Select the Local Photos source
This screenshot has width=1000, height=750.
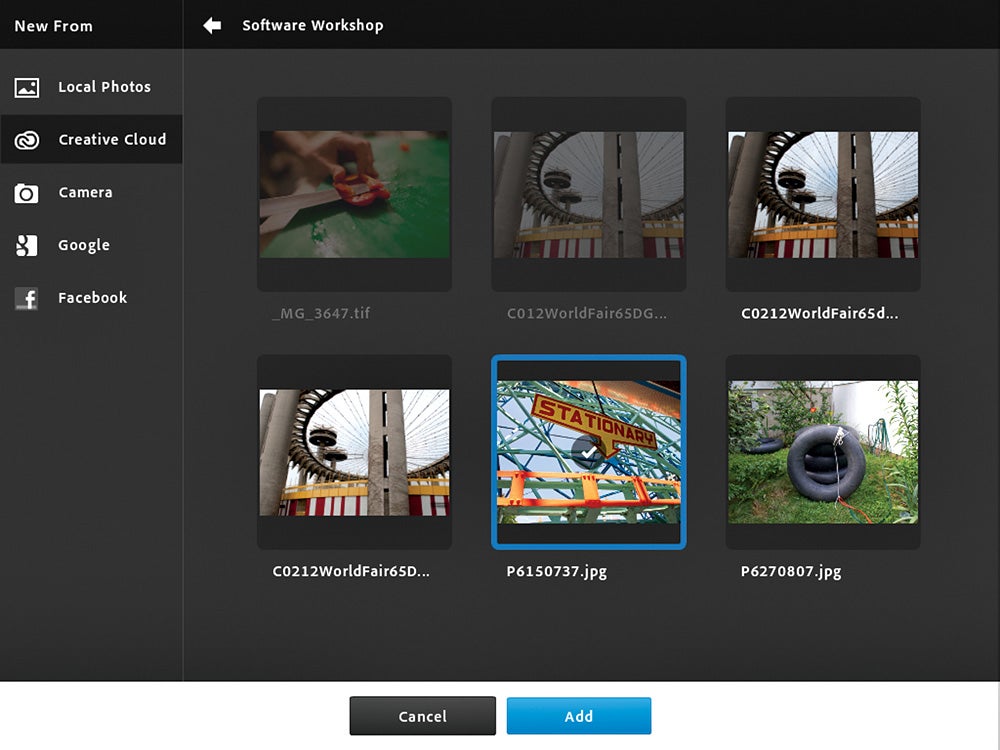point(104,87)
